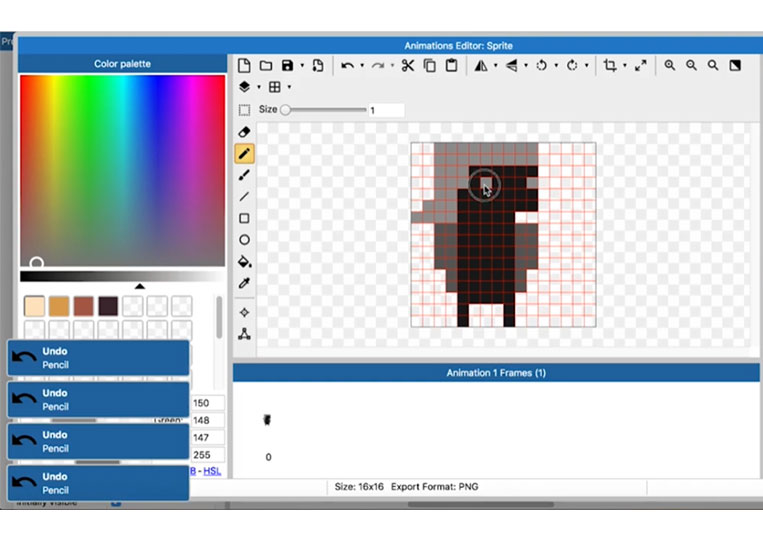
Task: Create a new sprite file
Action: (x=244, y=65)
